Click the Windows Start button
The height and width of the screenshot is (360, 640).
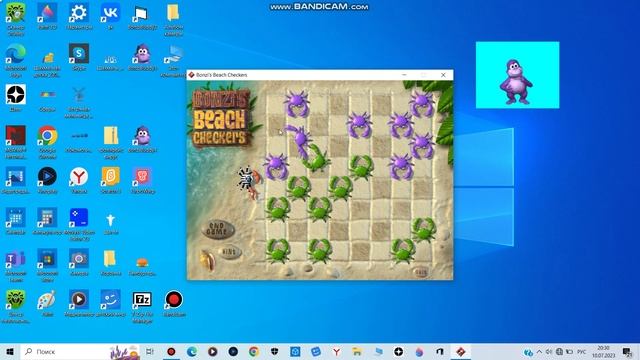click(10, 351)
